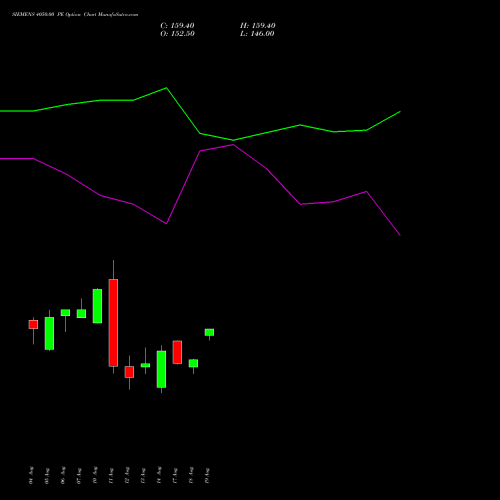Click the red candle for 12 Aug

click(x=129, y=372)
